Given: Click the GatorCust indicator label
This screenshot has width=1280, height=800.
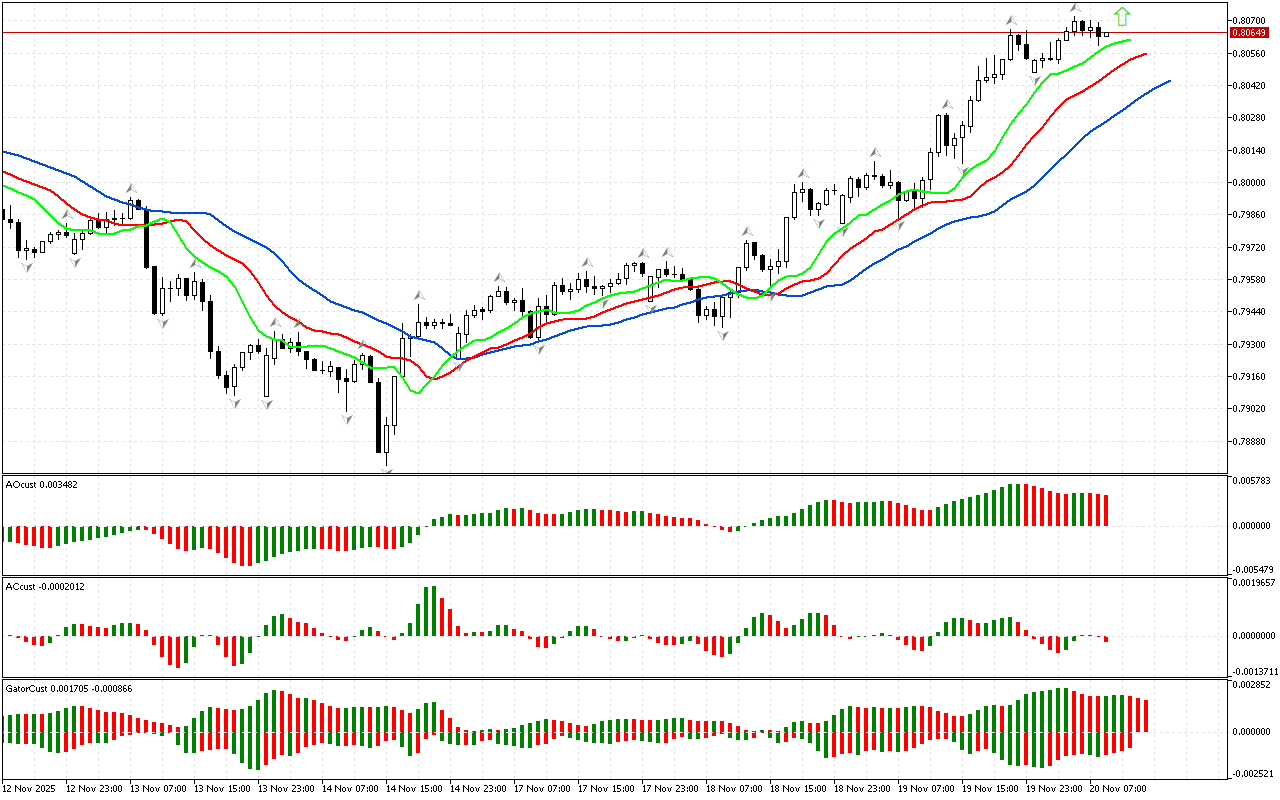Looking at the screenshot, I should pos(69,688).
